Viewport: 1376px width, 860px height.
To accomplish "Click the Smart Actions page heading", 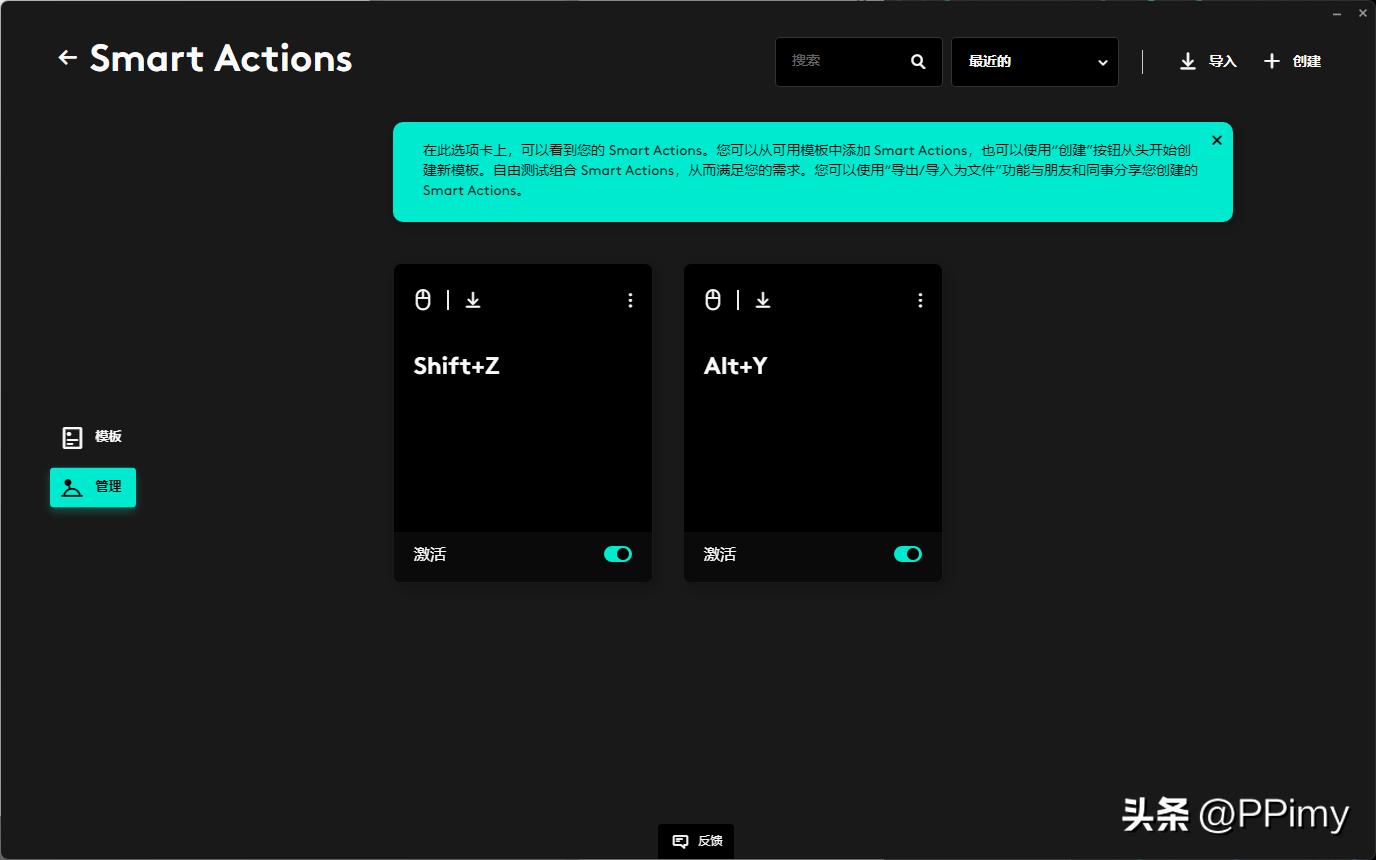I will [x=221, y=59].
